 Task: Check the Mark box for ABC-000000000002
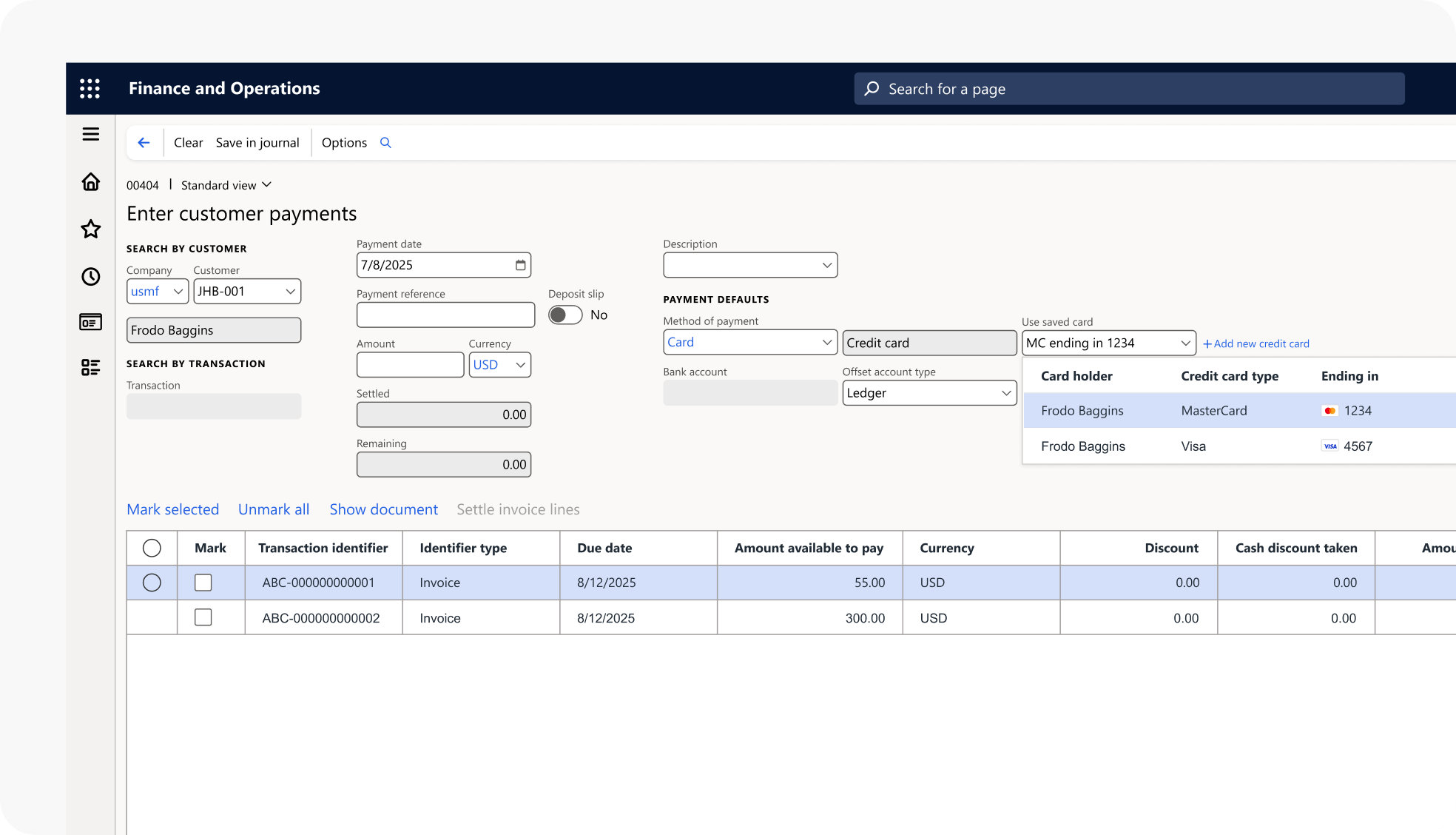click(x=203, y=617)
